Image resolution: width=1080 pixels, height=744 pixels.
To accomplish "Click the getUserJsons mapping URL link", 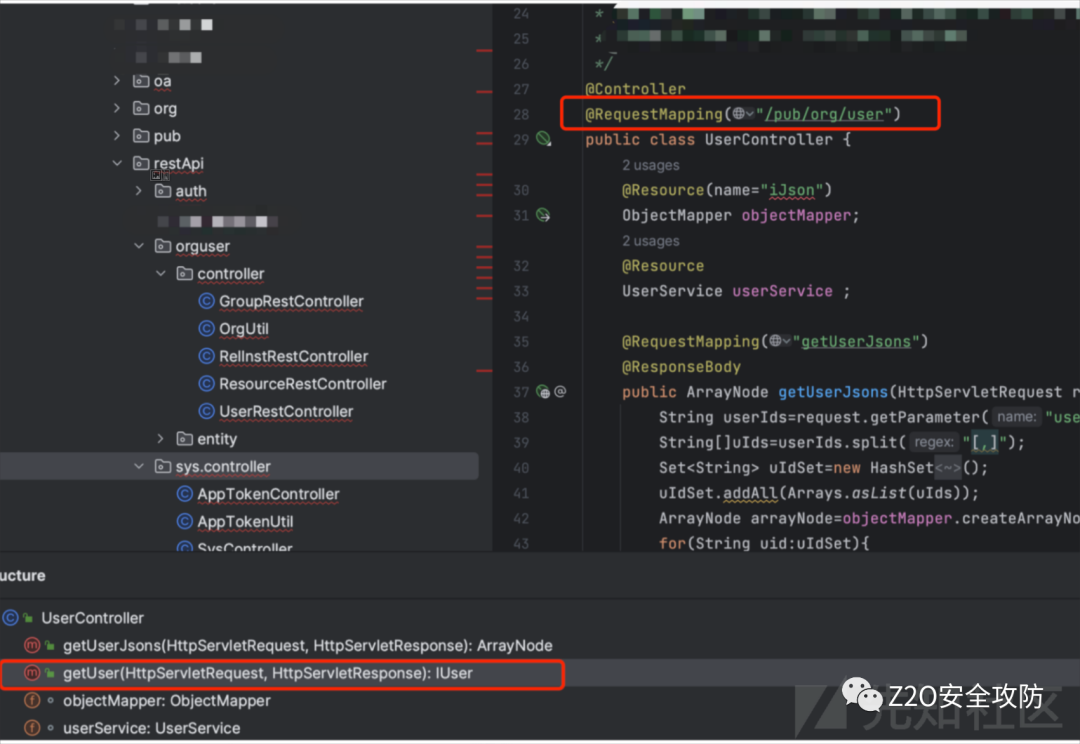I will [855, 341].
